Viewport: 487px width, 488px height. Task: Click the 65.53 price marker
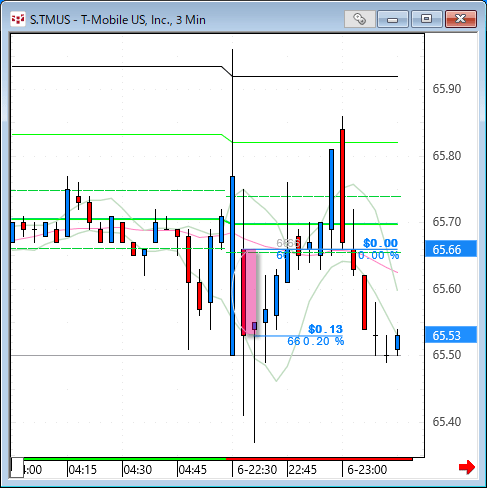coord(451,335)
